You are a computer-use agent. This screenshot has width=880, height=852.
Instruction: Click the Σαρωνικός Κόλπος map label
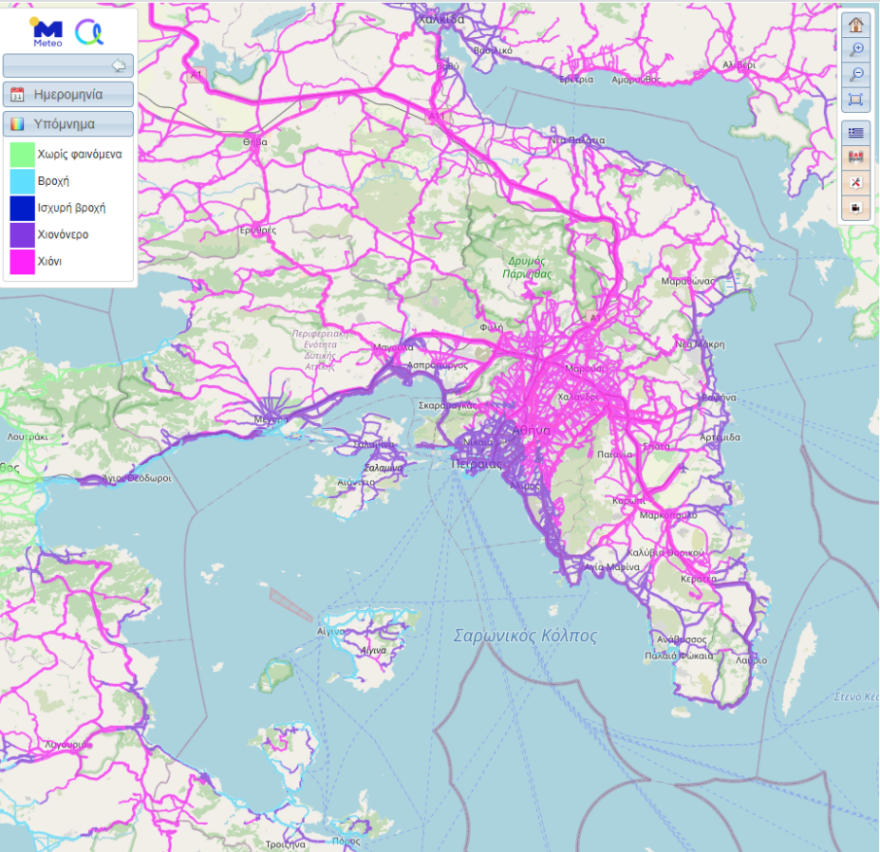click(524, 636)
